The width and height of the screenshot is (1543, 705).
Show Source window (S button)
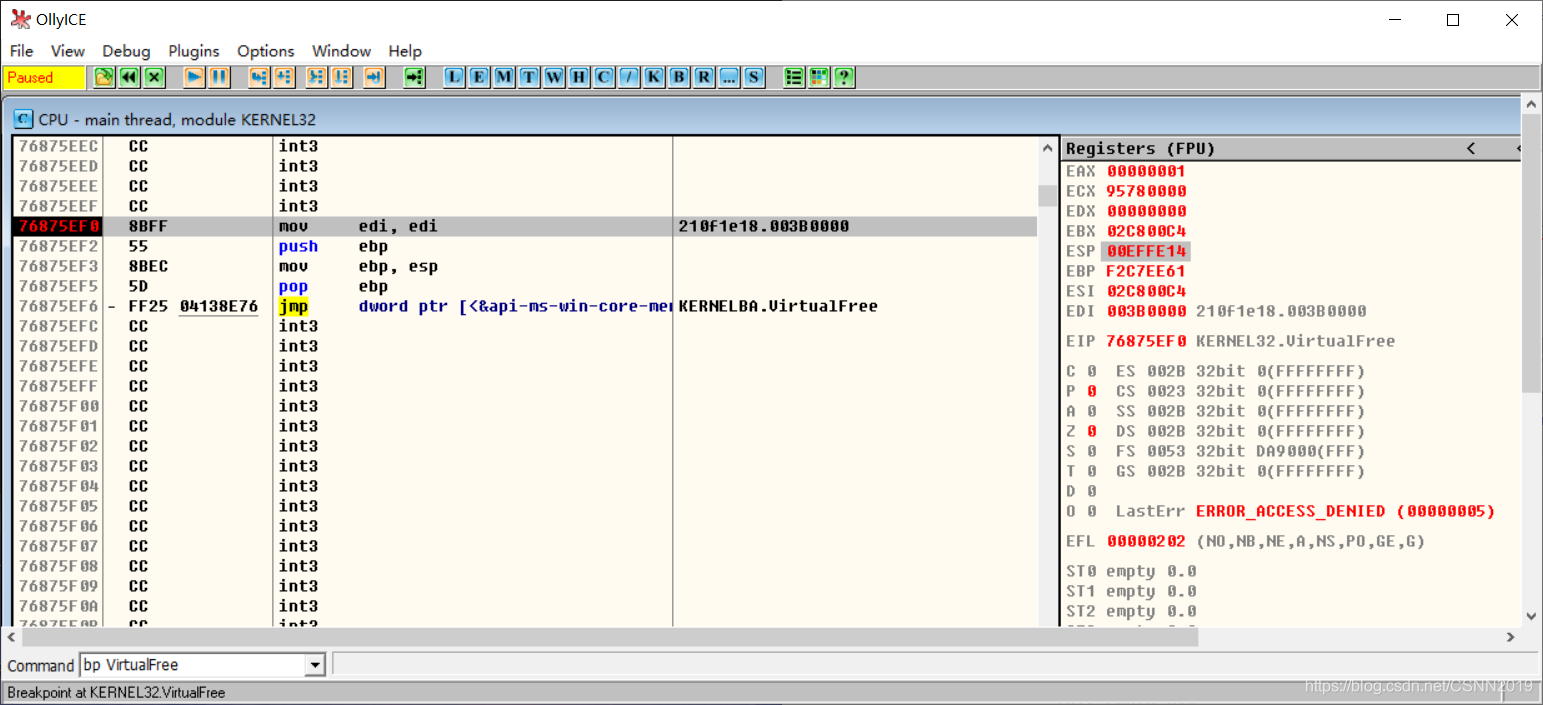[x=754, y=77]
